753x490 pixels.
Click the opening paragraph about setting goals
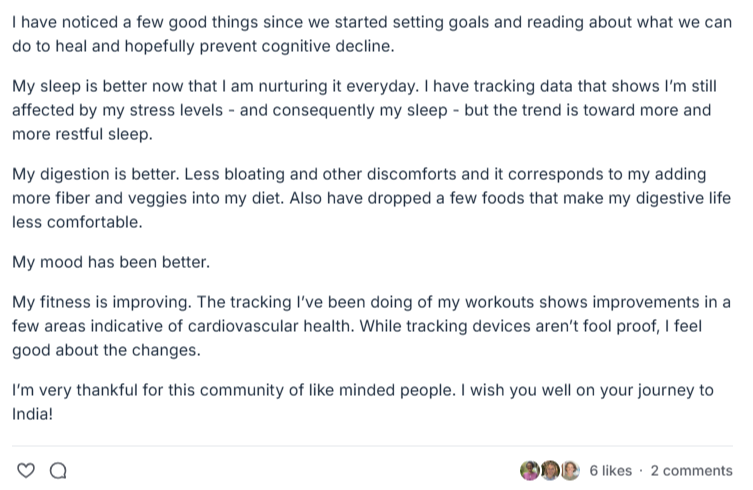[372, 34]
